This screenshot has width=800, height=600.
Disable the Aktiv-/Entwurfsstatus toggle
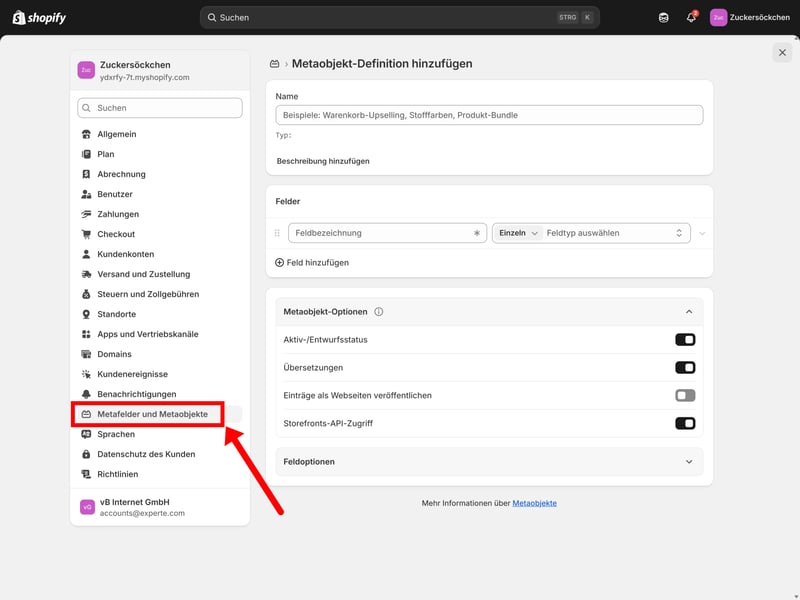click(685, 340)
